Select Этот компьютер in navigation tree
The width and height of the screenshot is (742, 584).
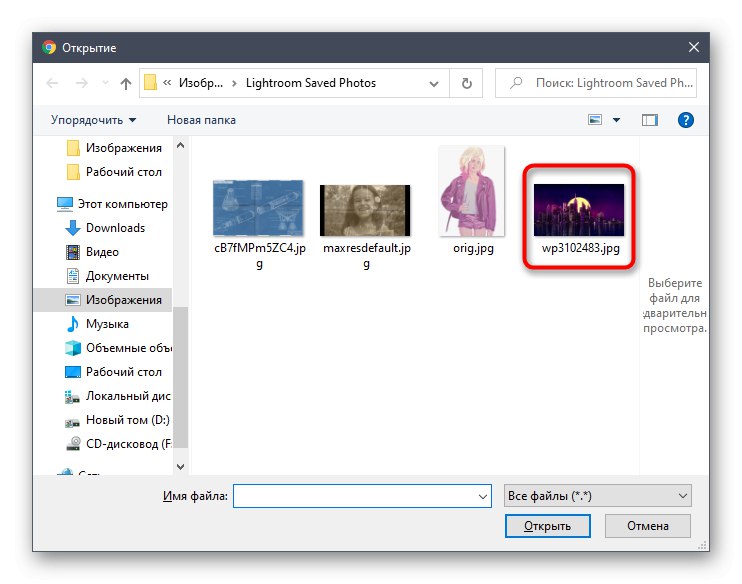coord(112,204)
